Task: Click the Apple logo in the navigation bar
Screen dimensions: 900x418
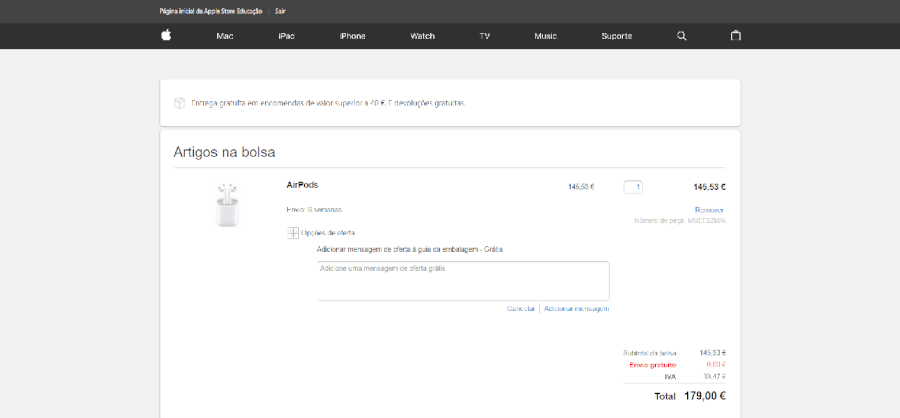Action: [x=166, y=36]
